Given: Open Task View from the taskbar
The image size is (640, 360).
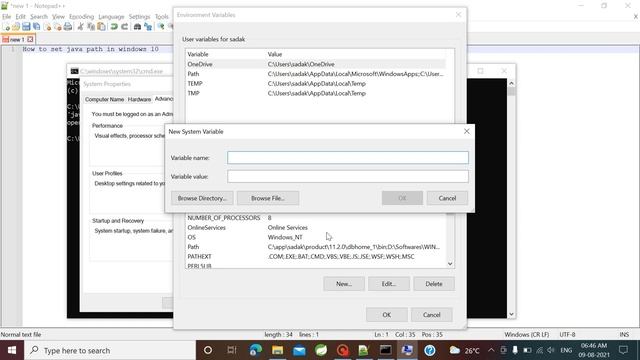Looking at the screenshot, I should (x=232, y=350).
